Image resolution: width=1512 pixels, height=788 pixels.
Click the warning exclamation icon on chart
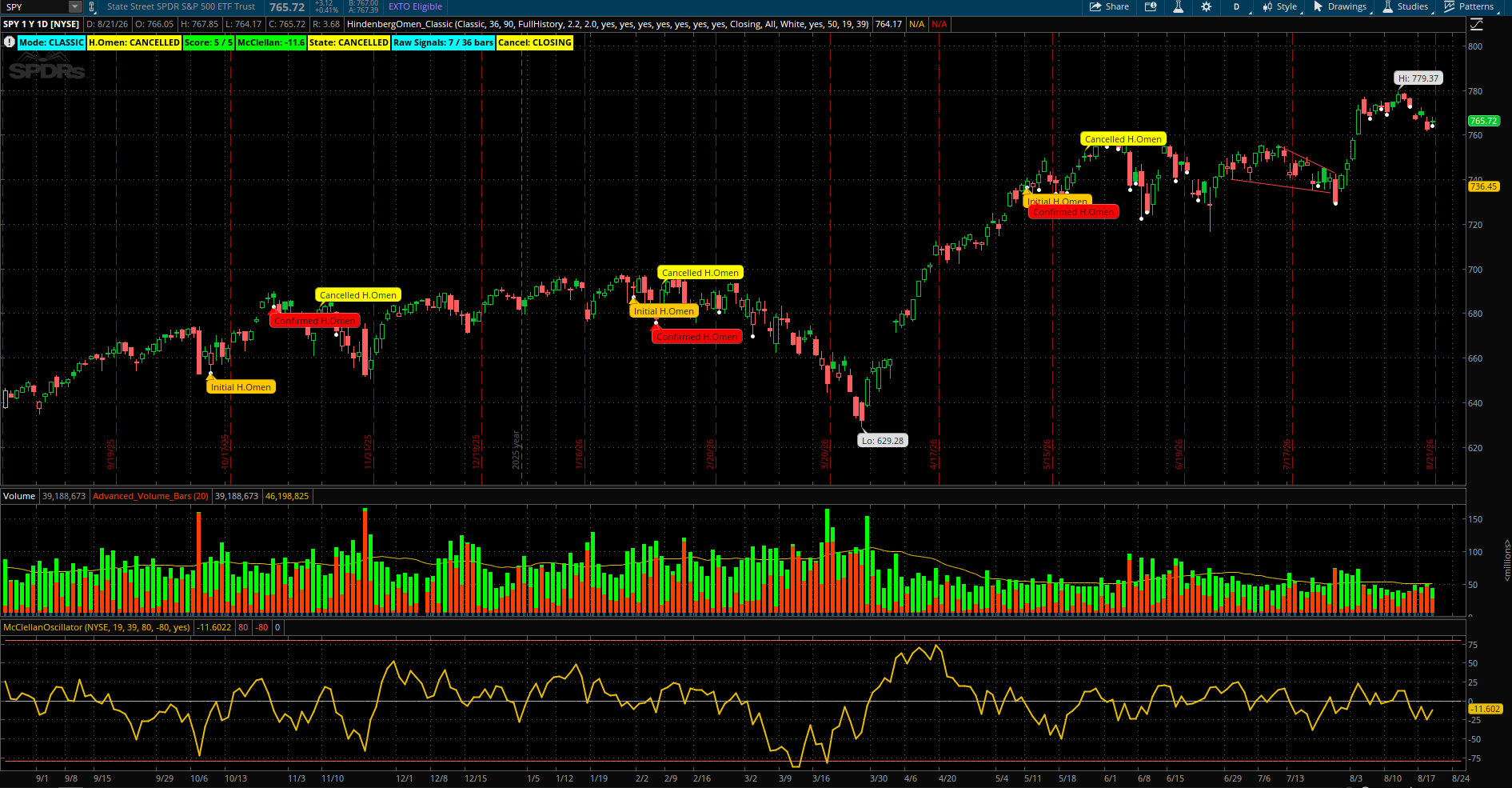(x=9, y=42)
